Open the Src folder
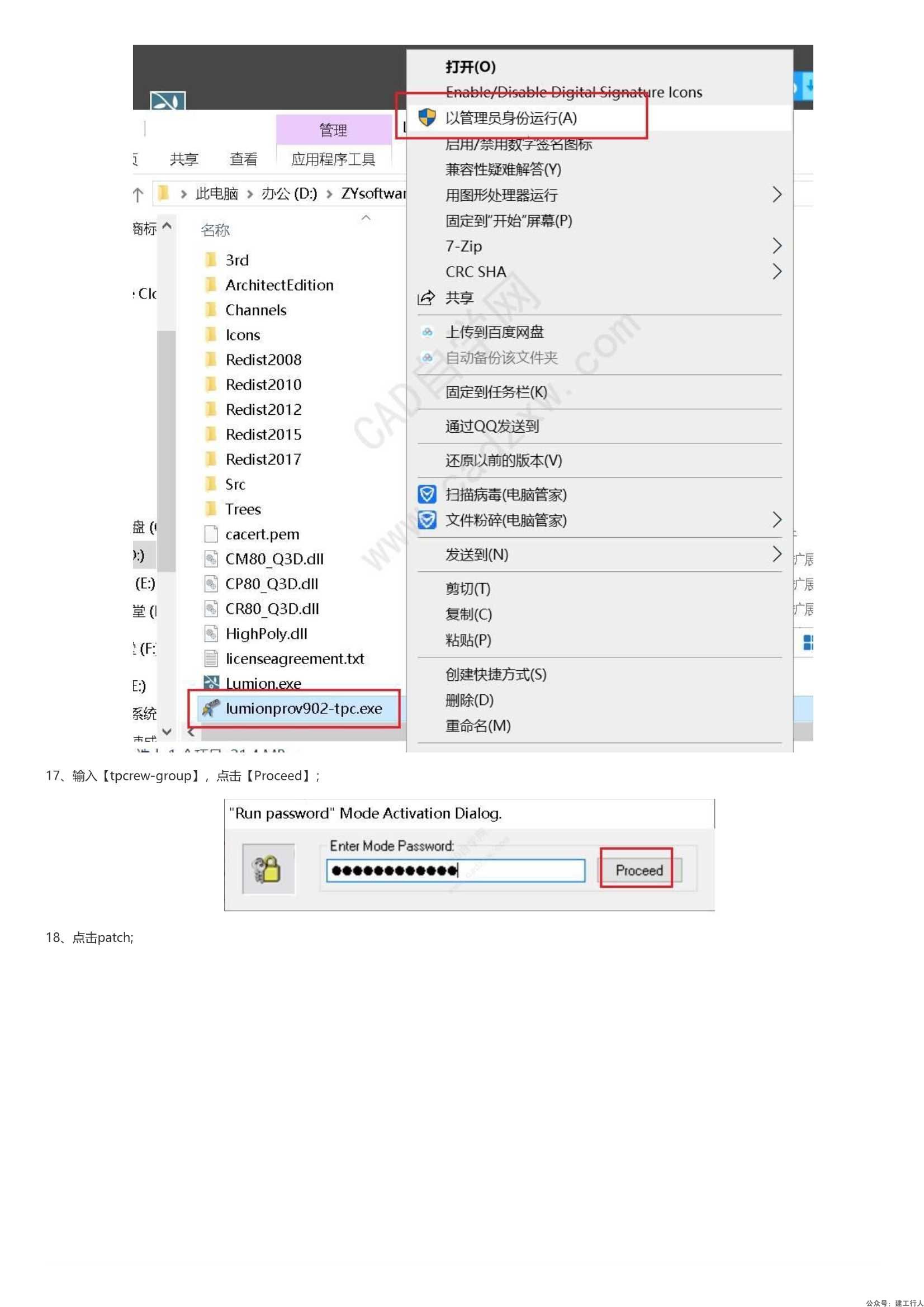 click(x=235, y=484)
